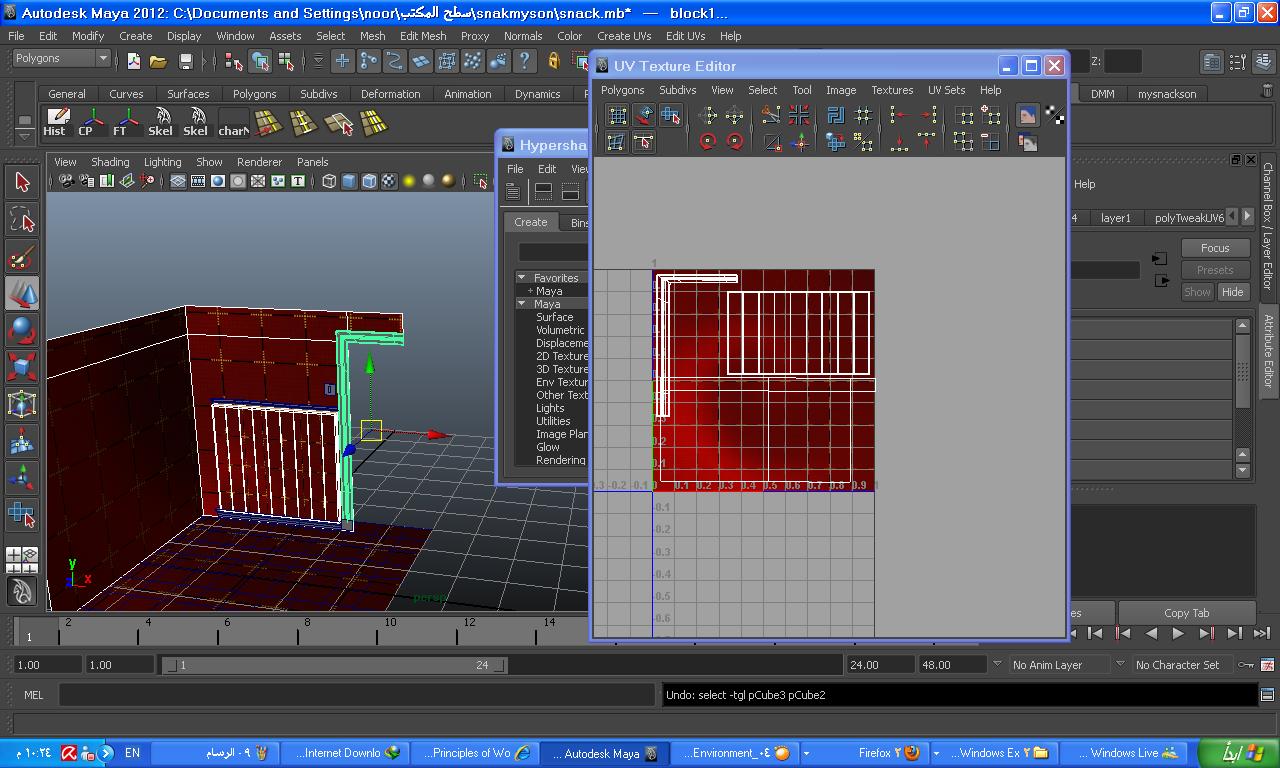Expand the + Maya favorites entry
Screen dimensions: 1280x768
[x=545, y=290]
